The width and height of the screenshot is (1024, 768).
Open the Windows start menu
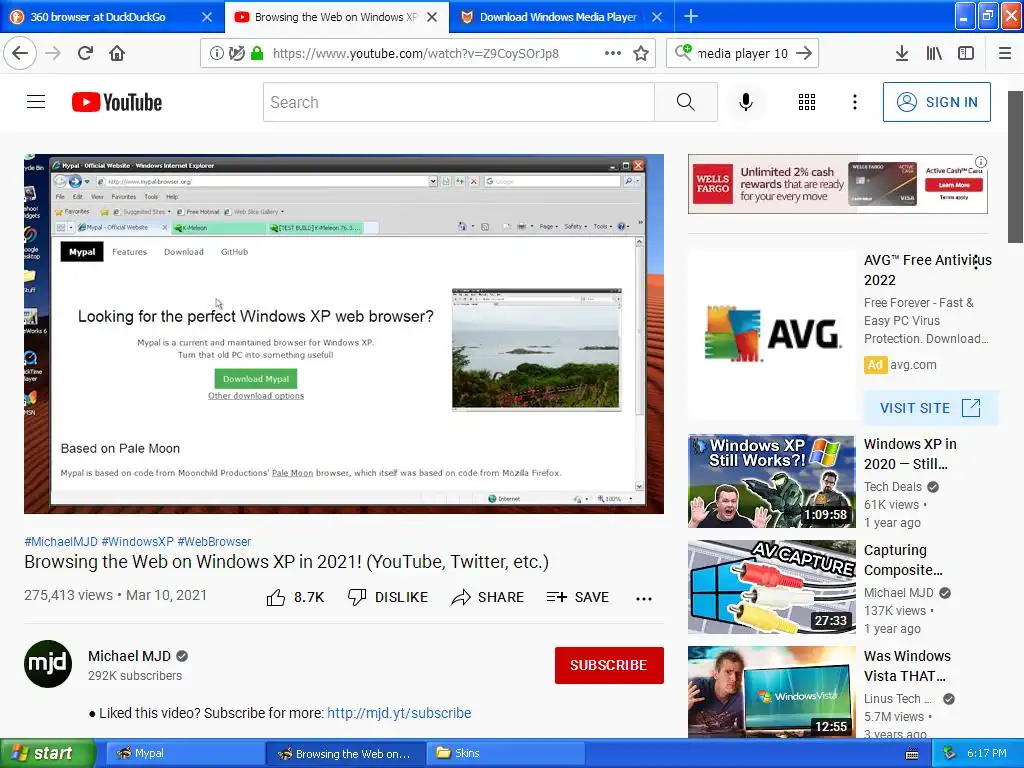[x=48, y=753]
